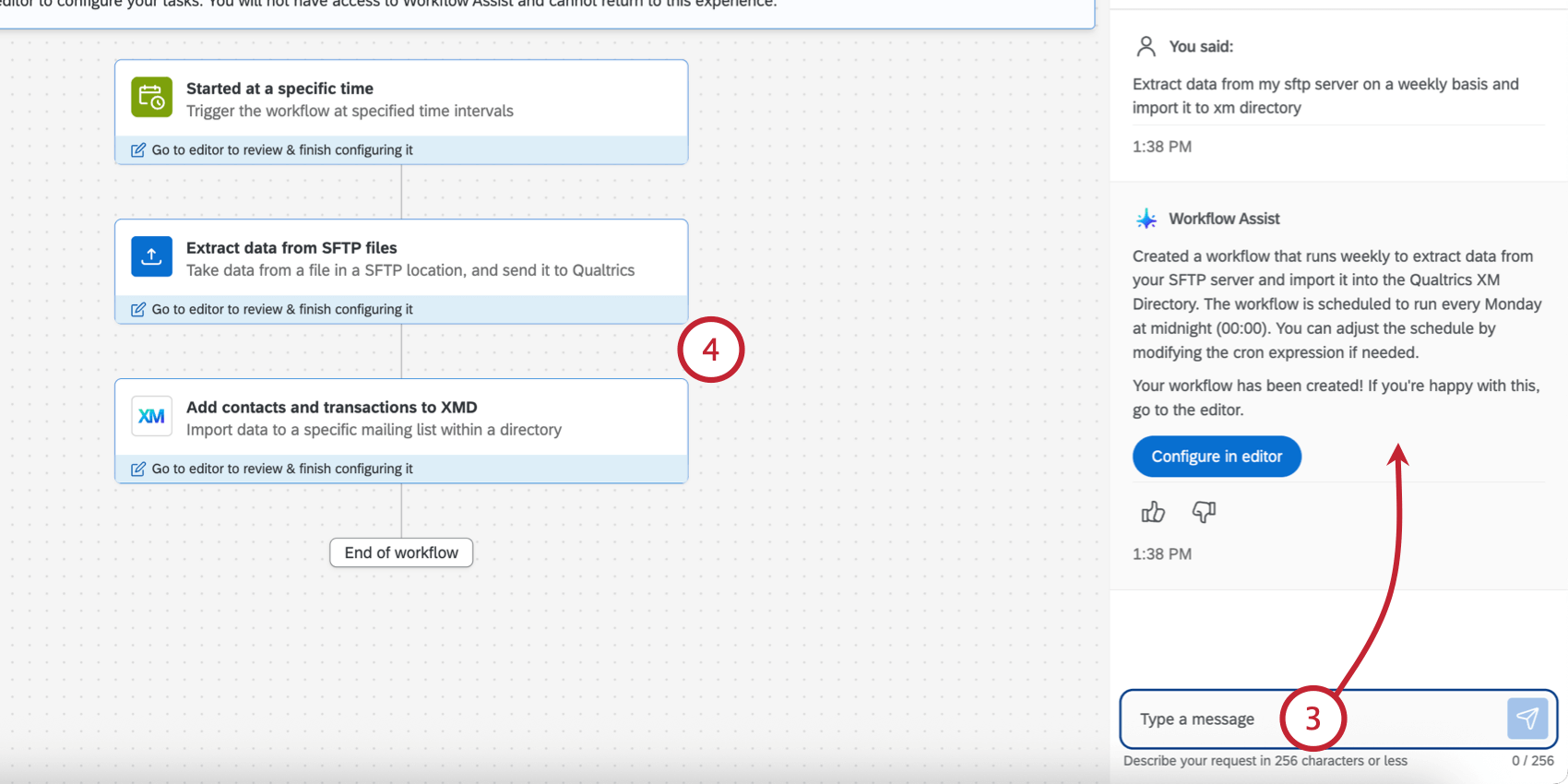Go to editor link in Extract data from SFTP card

tap(282, 310)
